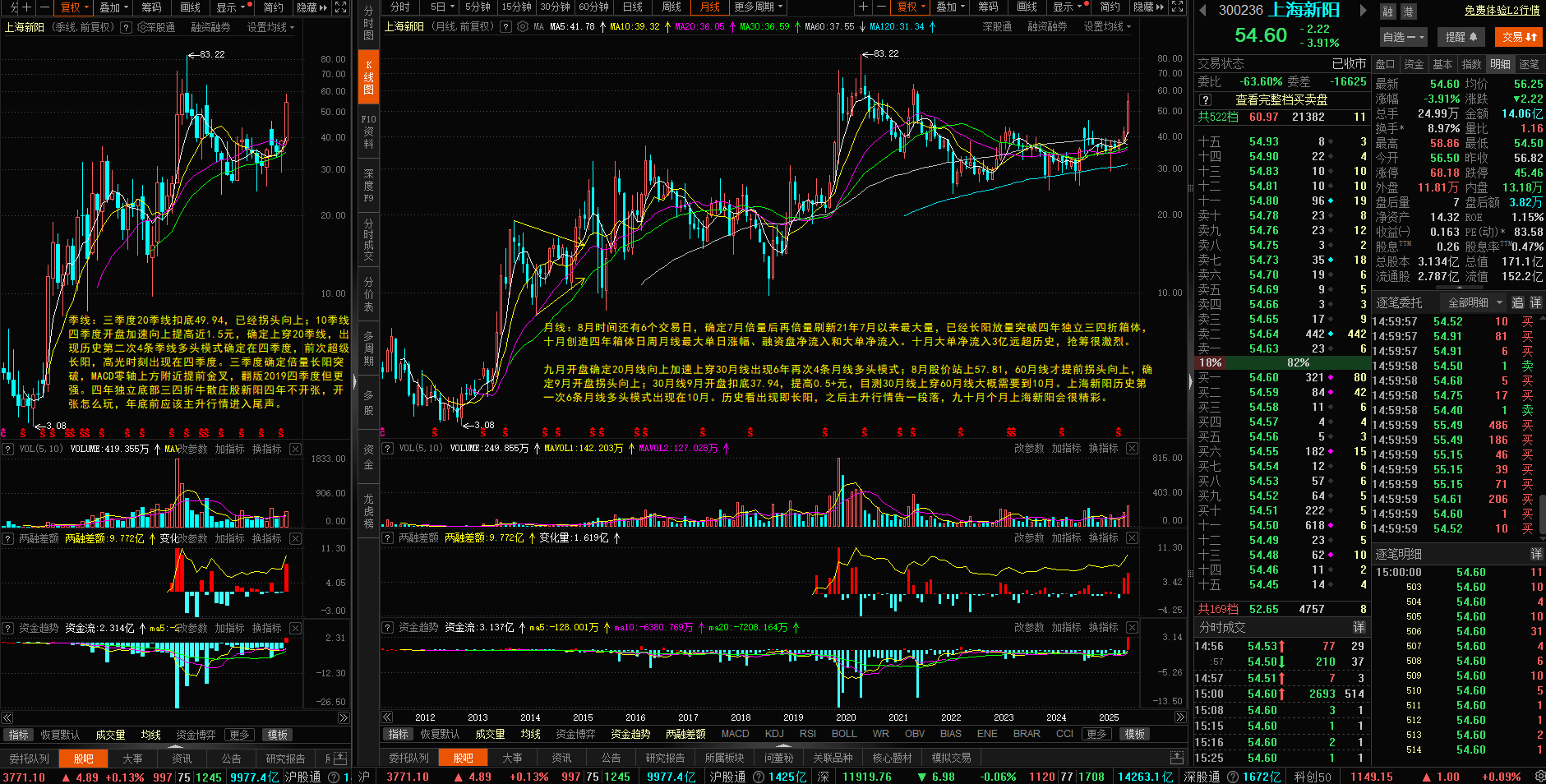The image size is (1546, 784).
Task: Toggle 画线 drawing mode on right chart
Action: (1027, 7)
